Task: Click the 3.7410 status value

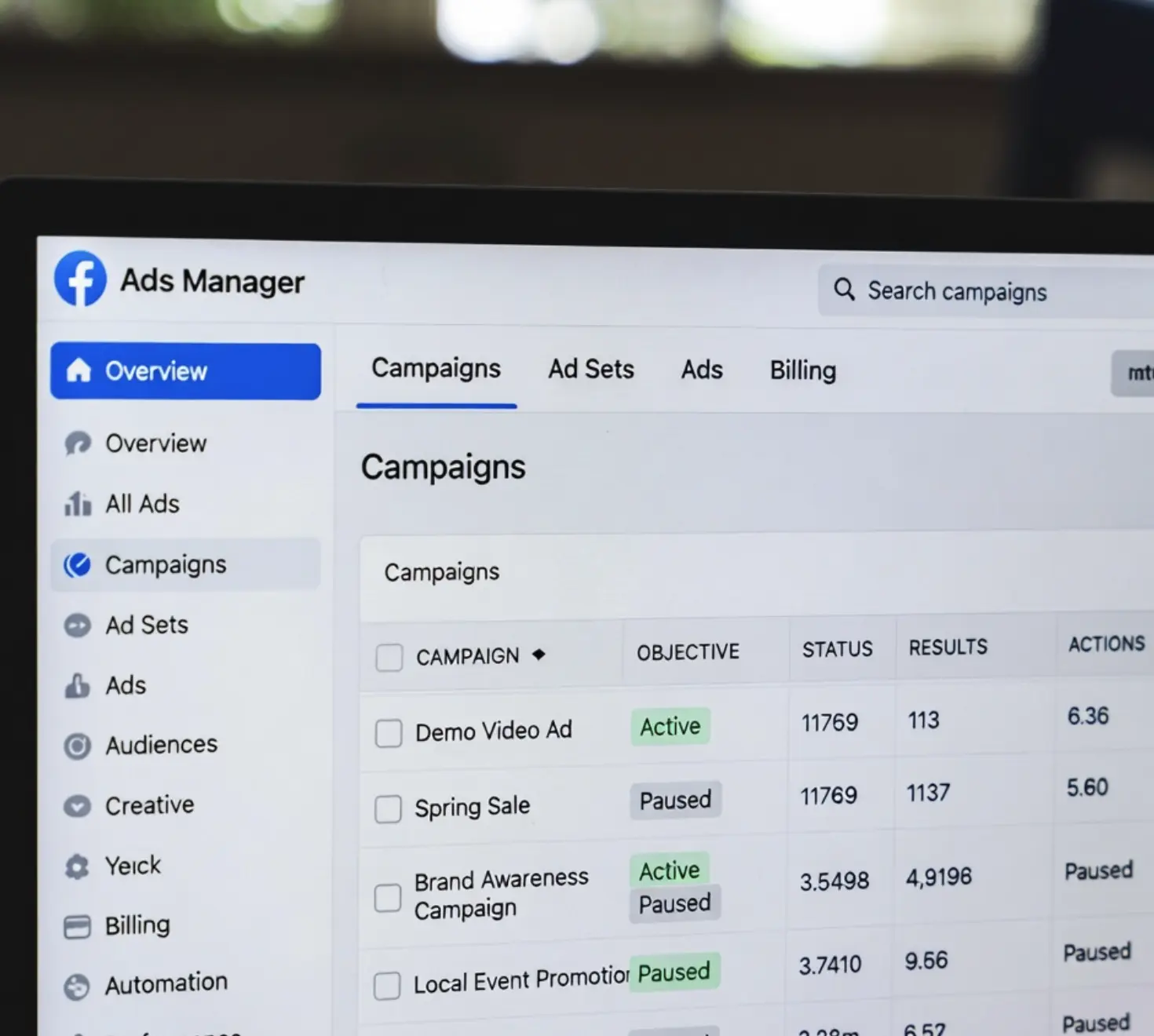Action: coord(830,965)
